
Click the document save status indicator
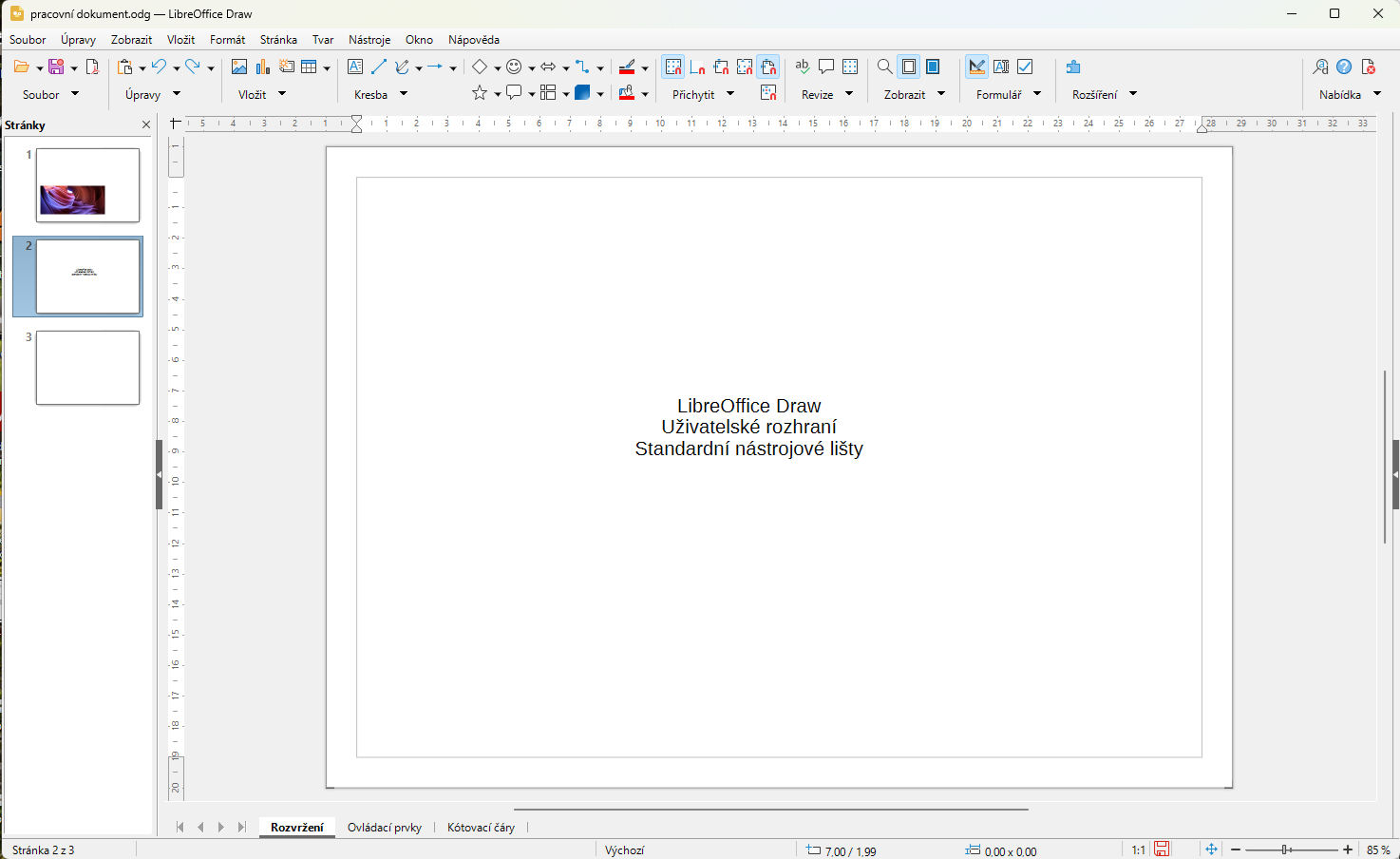pyautogui.click(x=1162, y=849)
